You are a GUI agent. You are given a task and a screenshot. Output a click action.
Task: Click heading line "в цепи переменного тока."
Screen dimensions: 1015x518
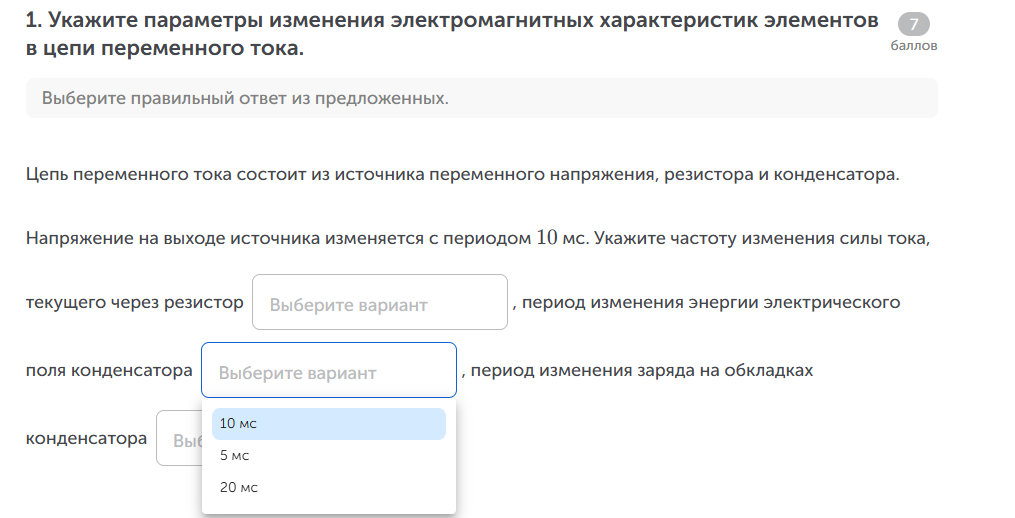[x=165, y=48]
